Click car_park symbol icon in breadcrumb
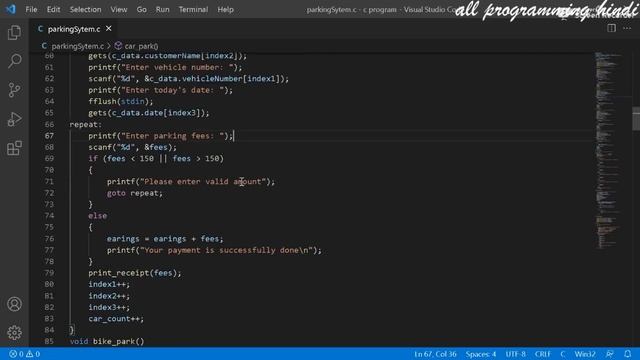Screen dimensions: 640x360 tap(118, 46)
